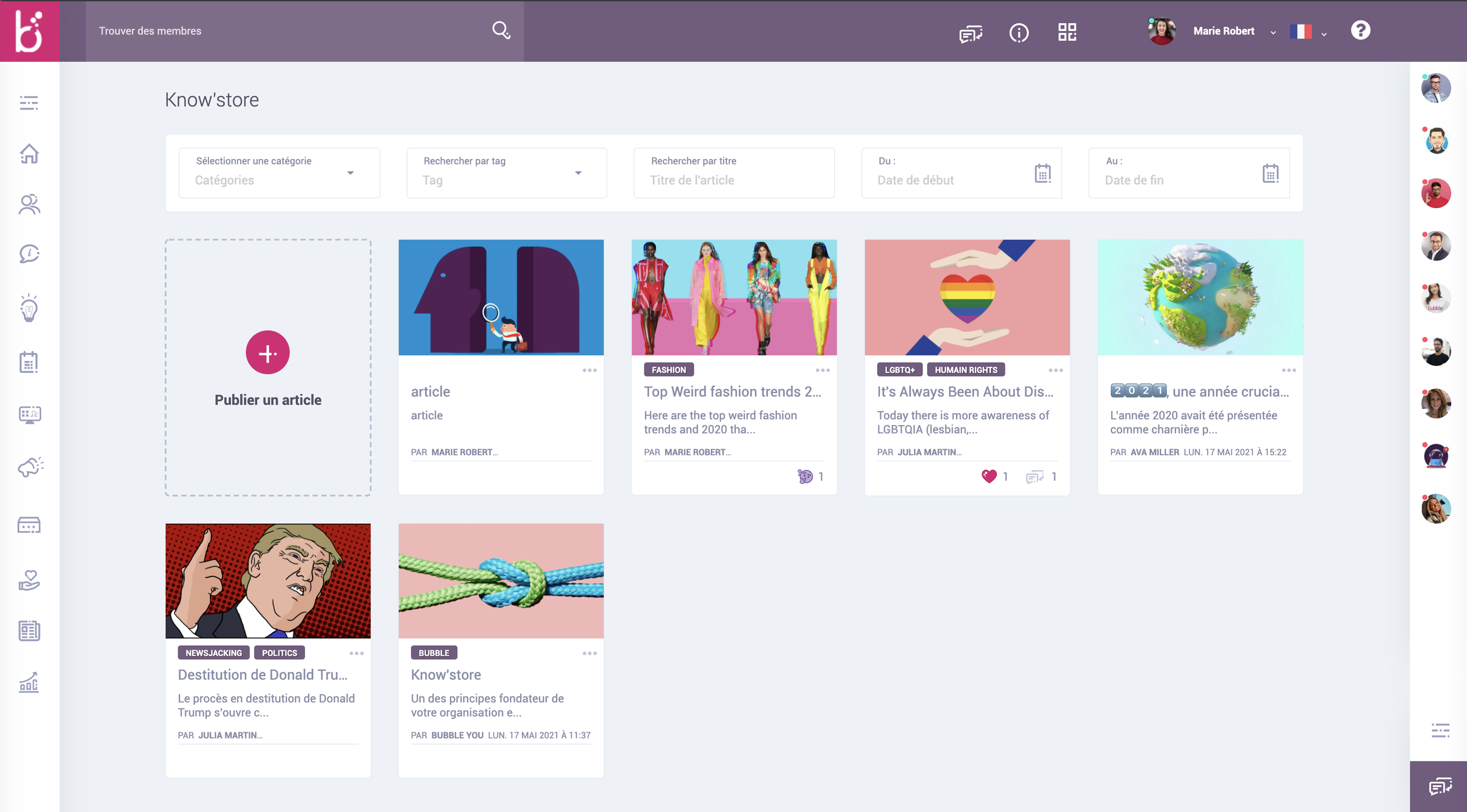Click the heart reaction on LGBTQ article
This screenshot has width=1467, height=812.
[989, 476]
